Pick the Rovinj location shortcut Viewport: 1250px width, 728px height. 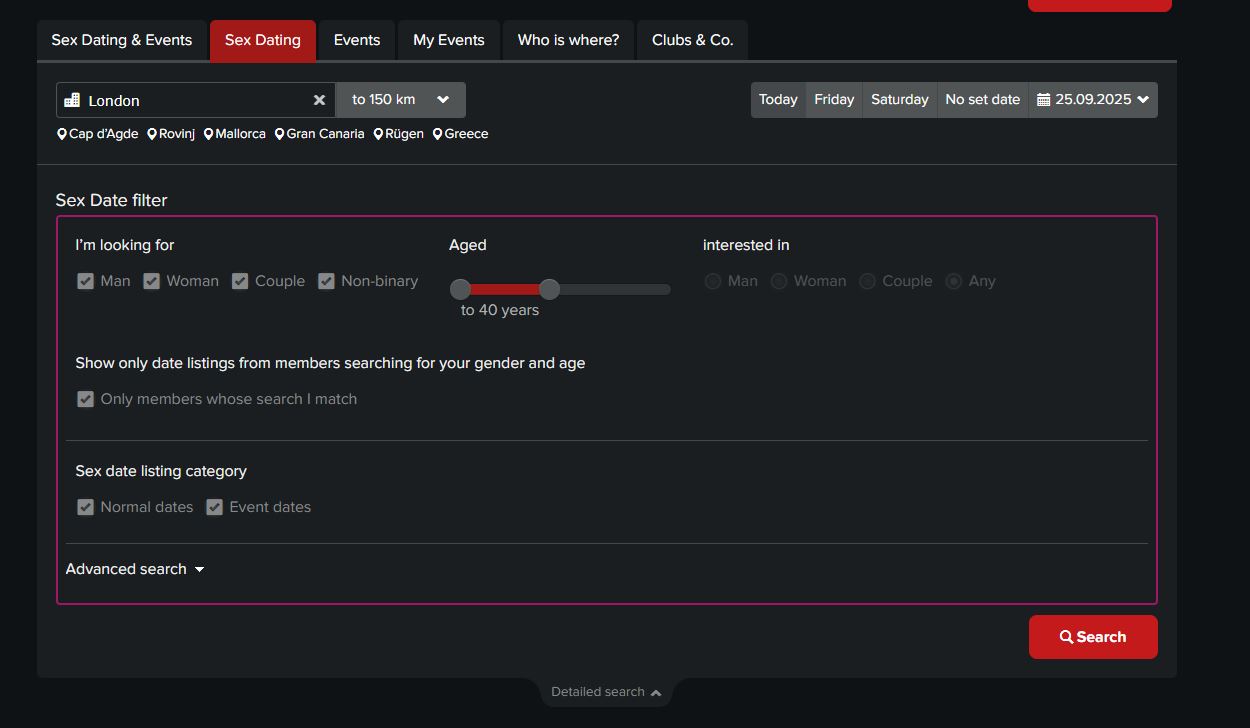point(171,134)
